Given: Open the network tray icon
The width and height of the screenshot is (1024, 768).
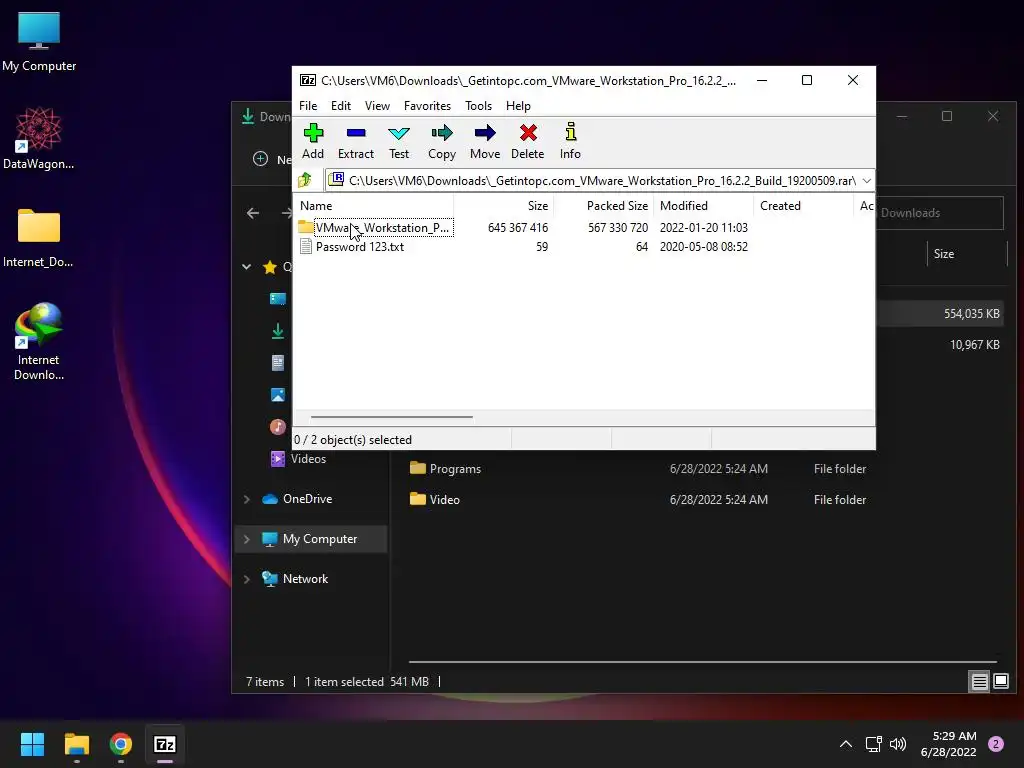Looking at the screenshot, I should point(874,744).
